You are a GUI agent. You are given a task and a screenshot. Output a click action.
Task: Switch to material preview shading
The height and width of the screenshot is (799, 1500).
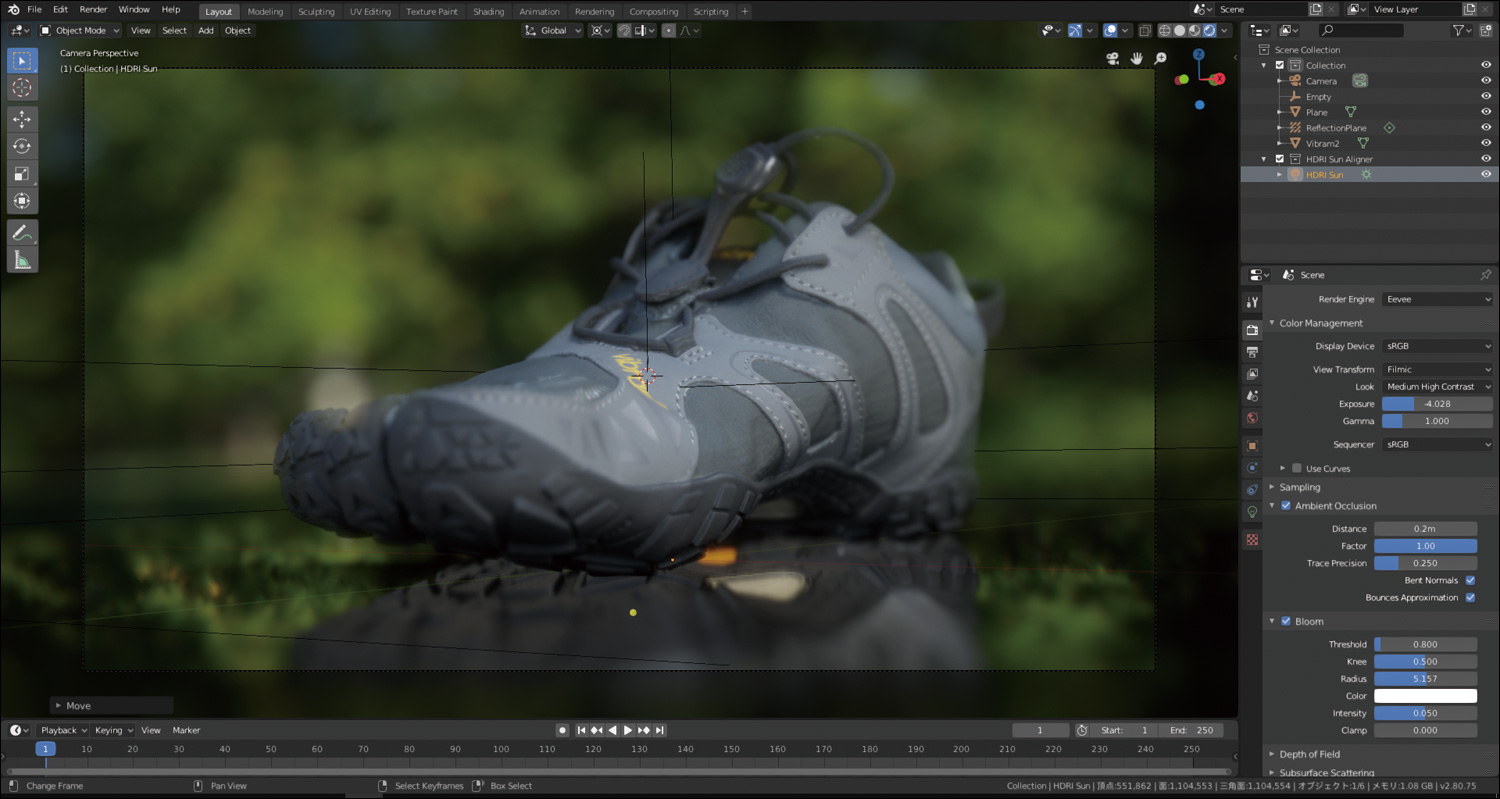tap(1195, 30)
